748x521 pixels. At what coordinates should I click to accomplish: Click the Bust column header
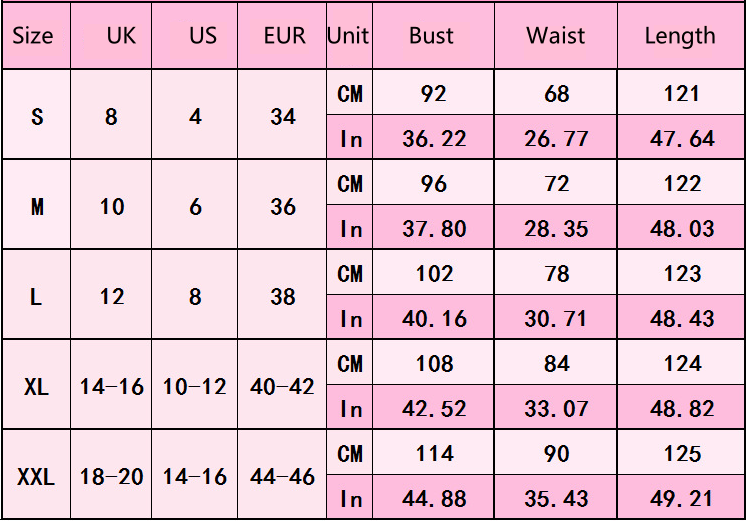tap(432, 36)
